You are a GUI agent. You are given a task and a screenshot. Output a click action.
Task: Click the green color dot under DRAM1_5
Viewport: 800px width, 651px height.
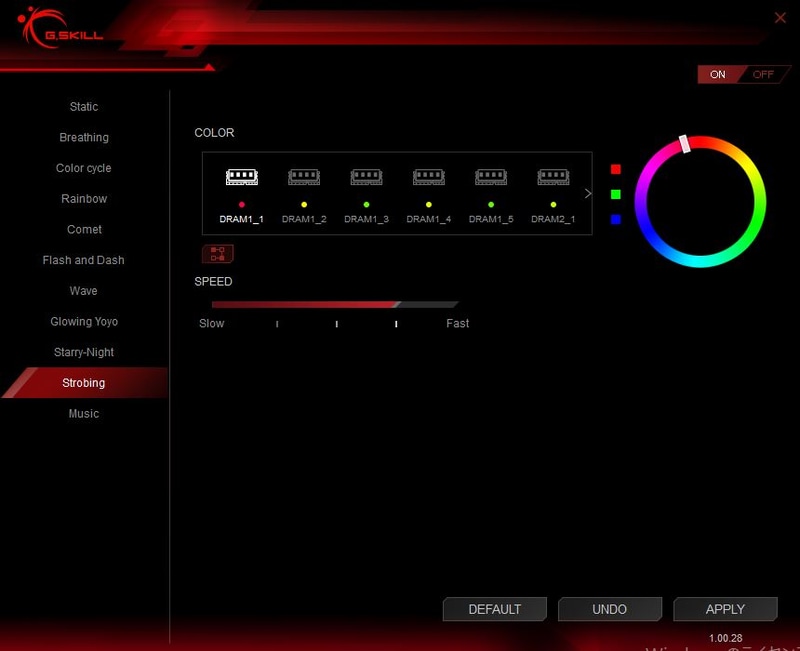tap(491, 205)
